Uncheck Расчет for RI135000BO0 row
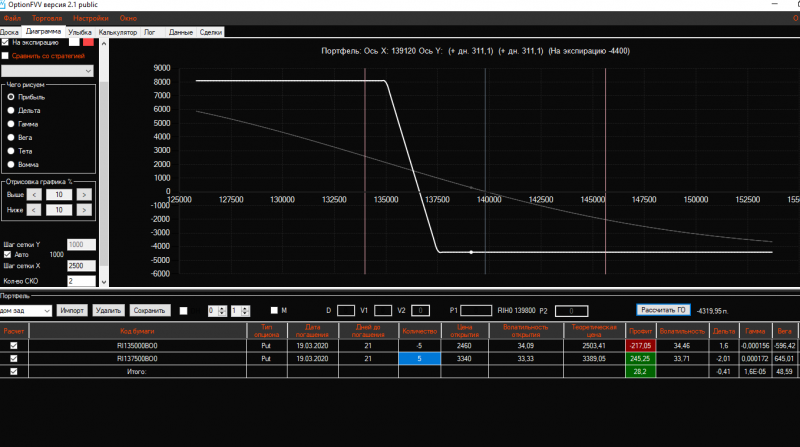Viewport: 800px width, 447px height. [14, 345]
